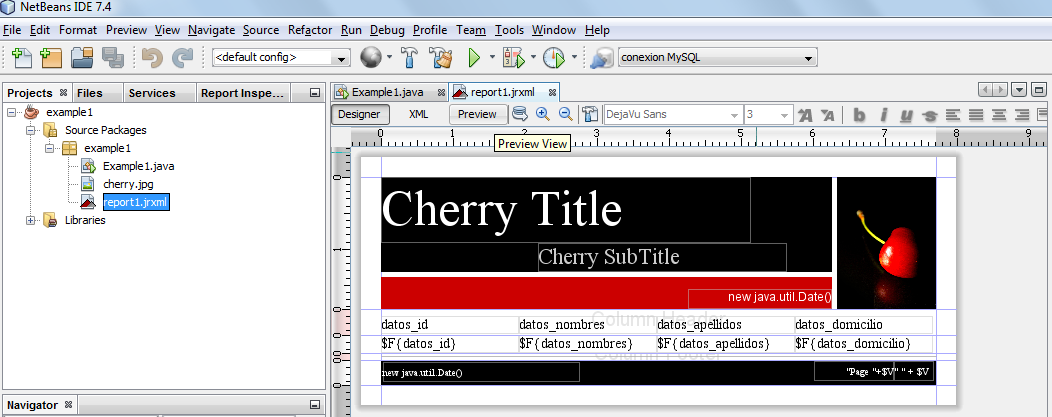Click the Debug Project icon
The height and width of the screenshot is (417, 1052).
coord(513,58)
